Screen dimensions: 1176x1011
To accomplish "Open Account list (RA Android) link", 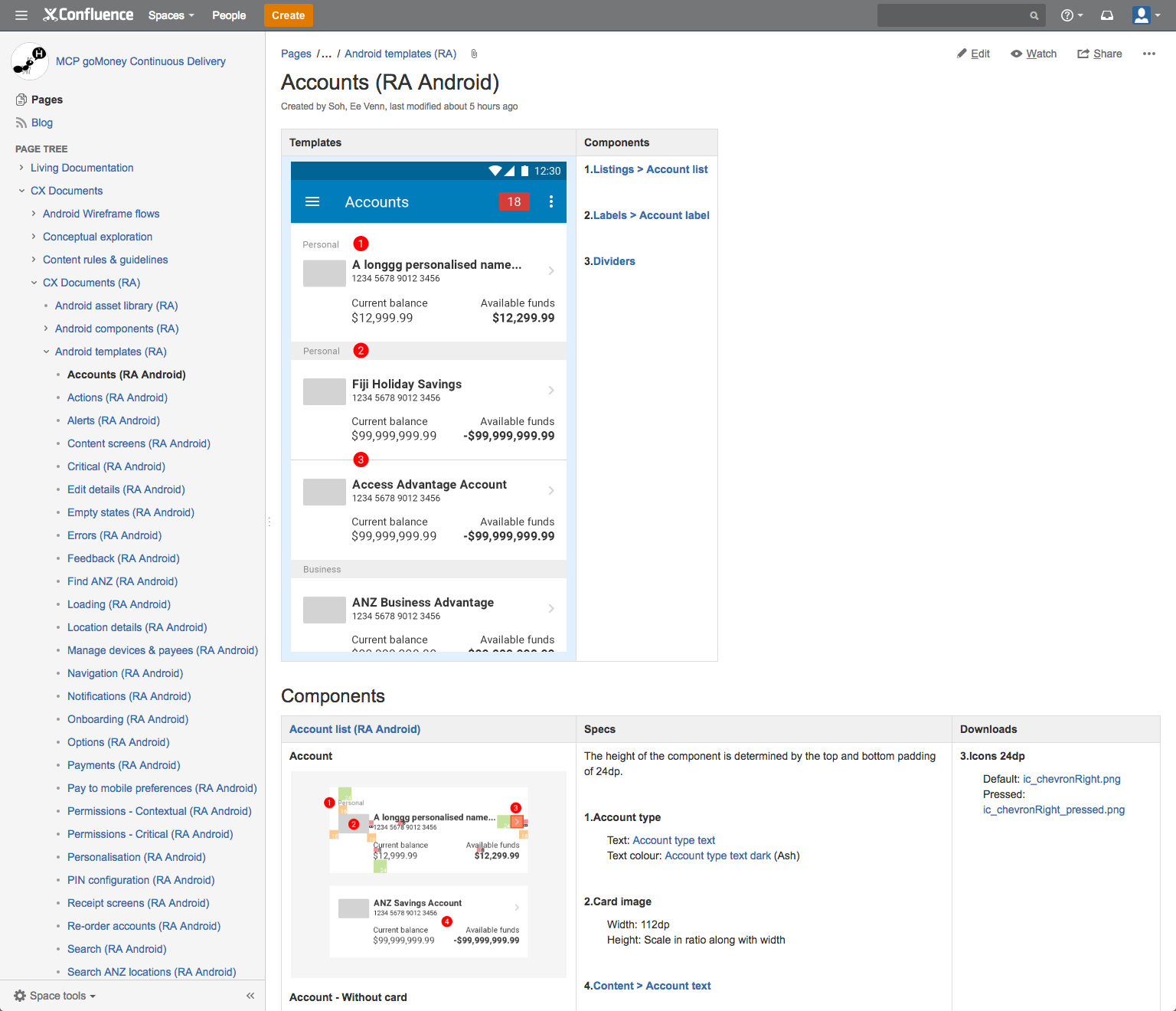I will tap(354, 729).
